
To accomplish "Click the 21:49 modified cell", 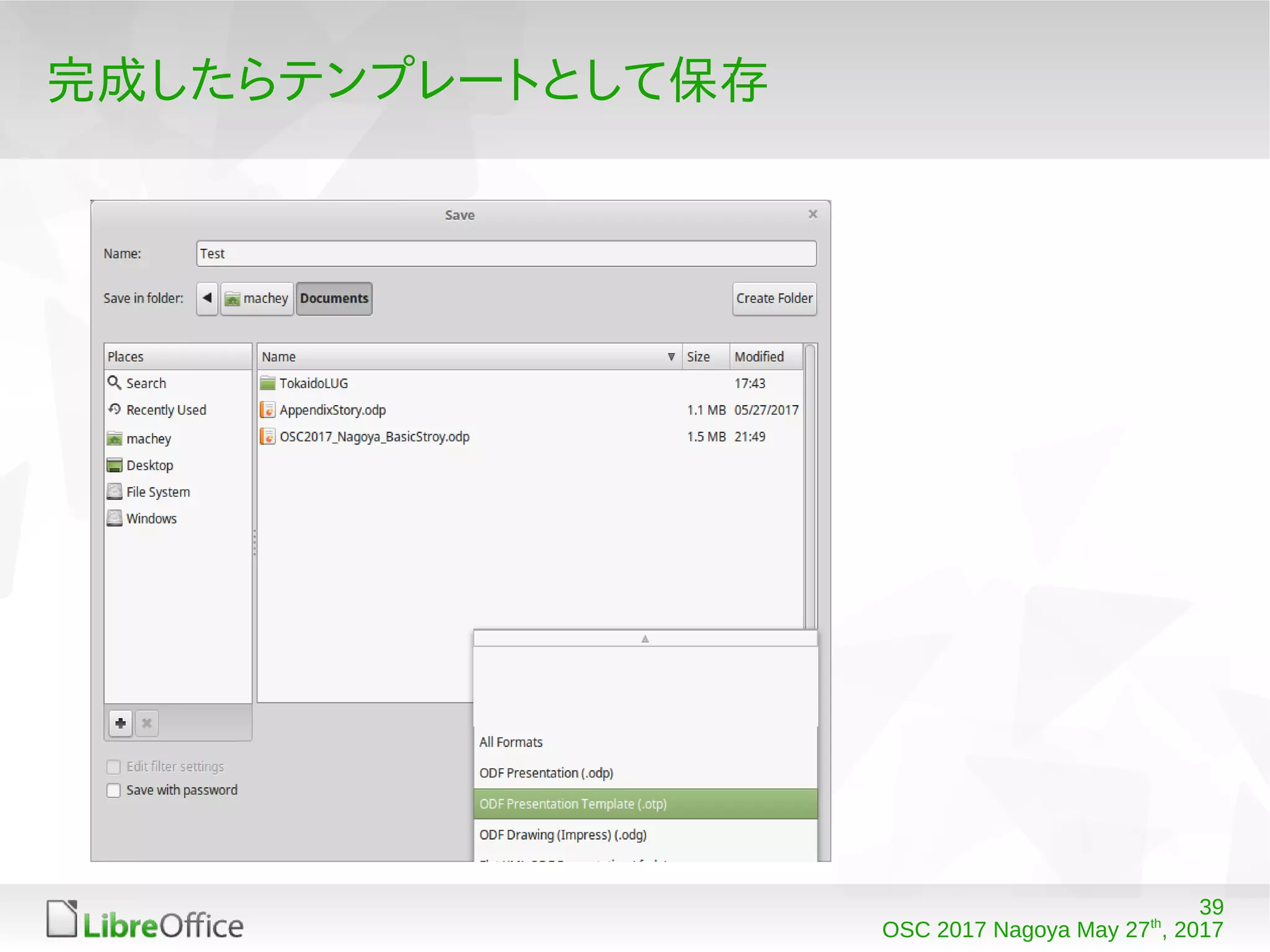I will point(750,437).
